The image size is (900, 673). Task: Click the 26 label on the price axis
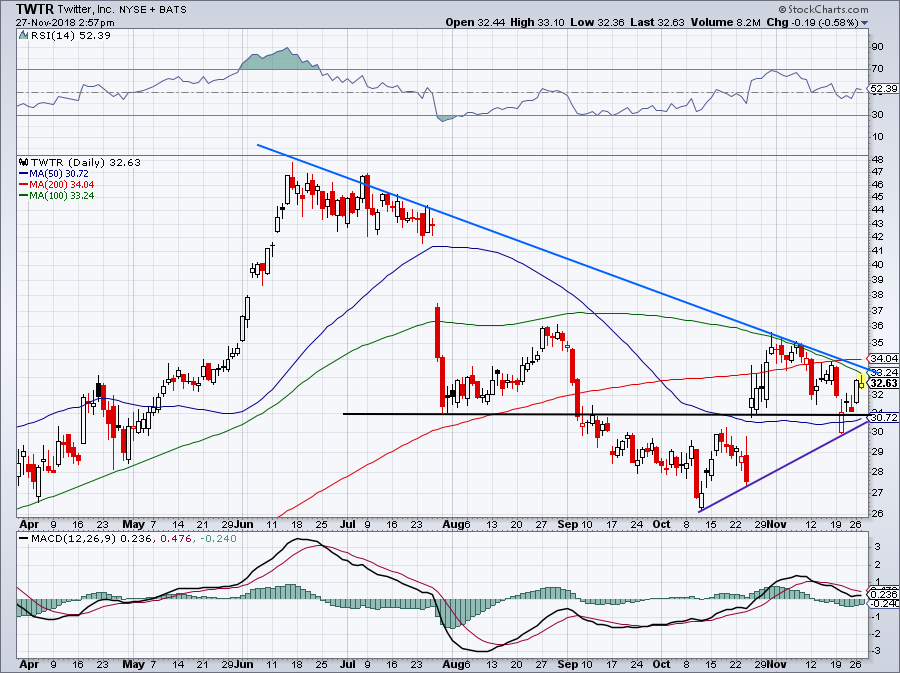click(x=877, y=513)
